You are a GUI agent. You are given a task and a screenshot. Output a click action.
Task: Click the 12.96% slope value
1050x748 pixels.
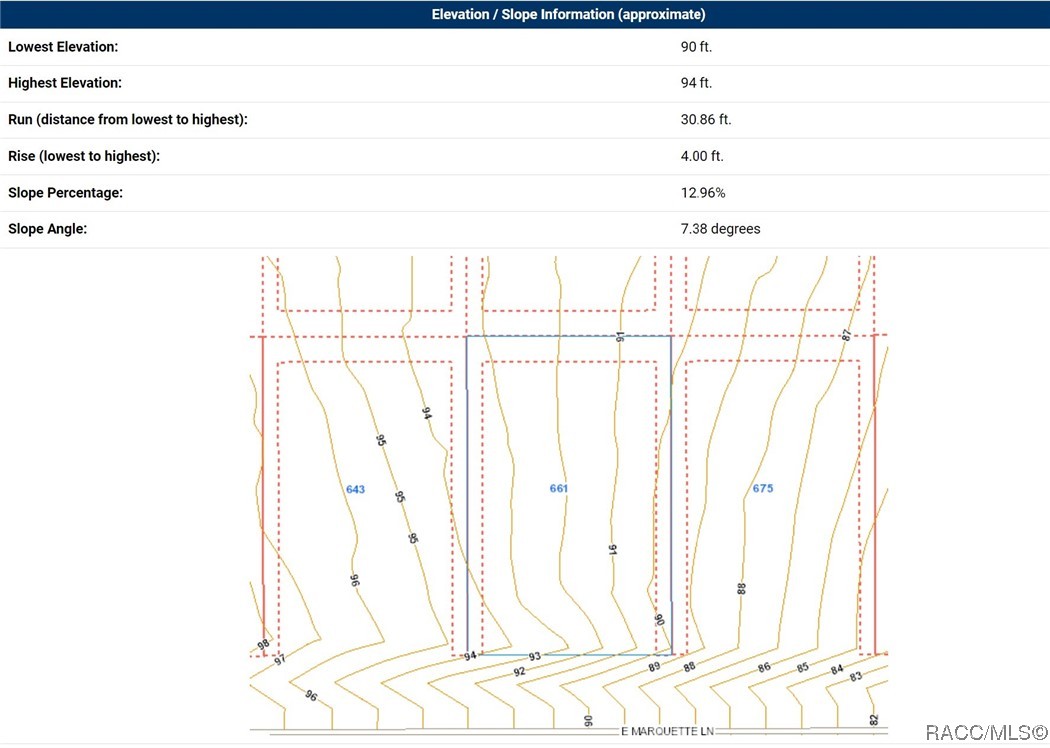point(703,192)
